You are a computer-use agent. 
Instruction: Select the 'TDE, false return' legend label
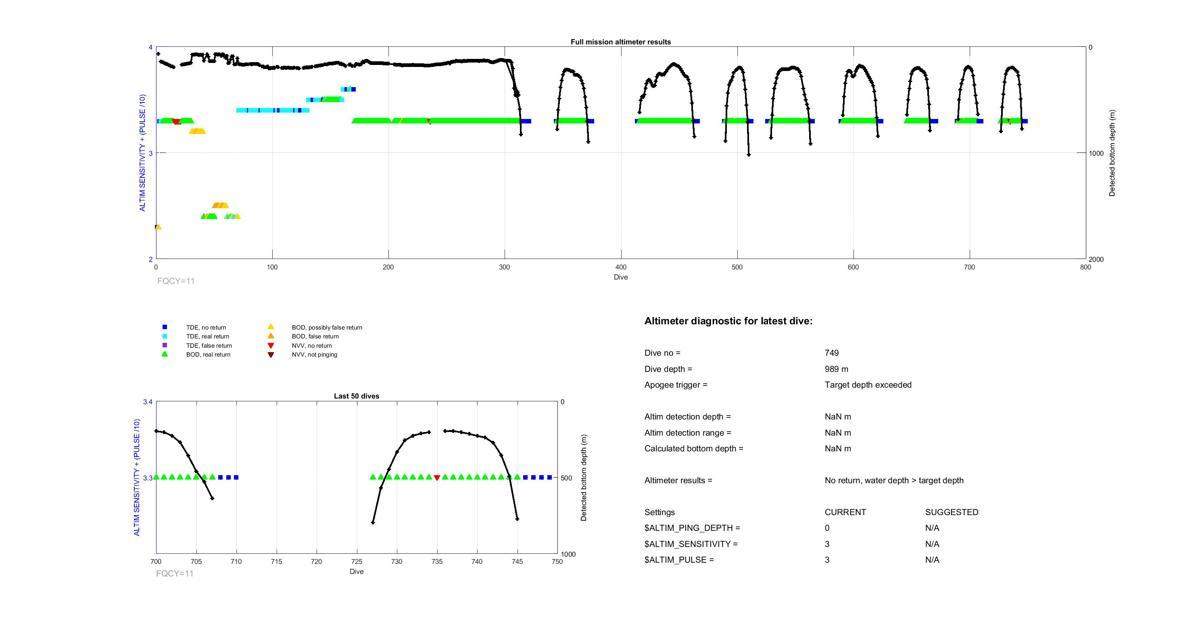209,345
